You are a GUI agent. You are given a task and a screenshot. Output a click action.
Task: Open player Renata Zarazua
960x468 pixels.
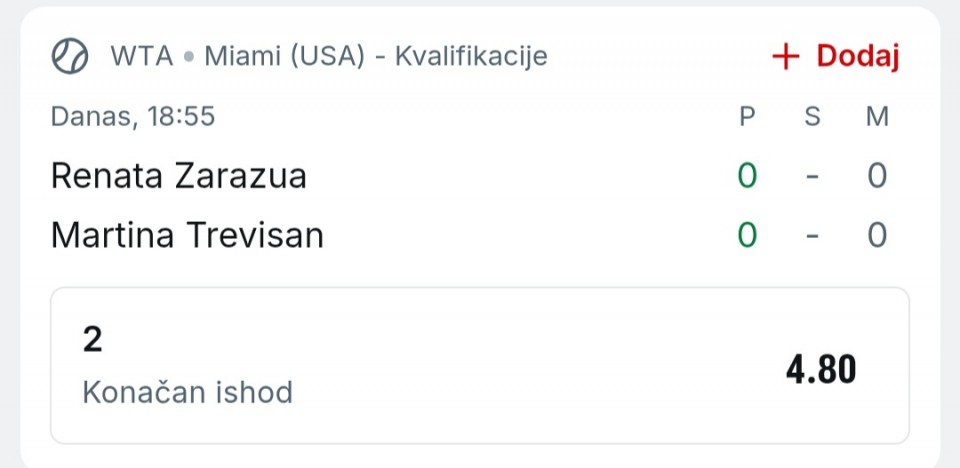coord(179,176)
